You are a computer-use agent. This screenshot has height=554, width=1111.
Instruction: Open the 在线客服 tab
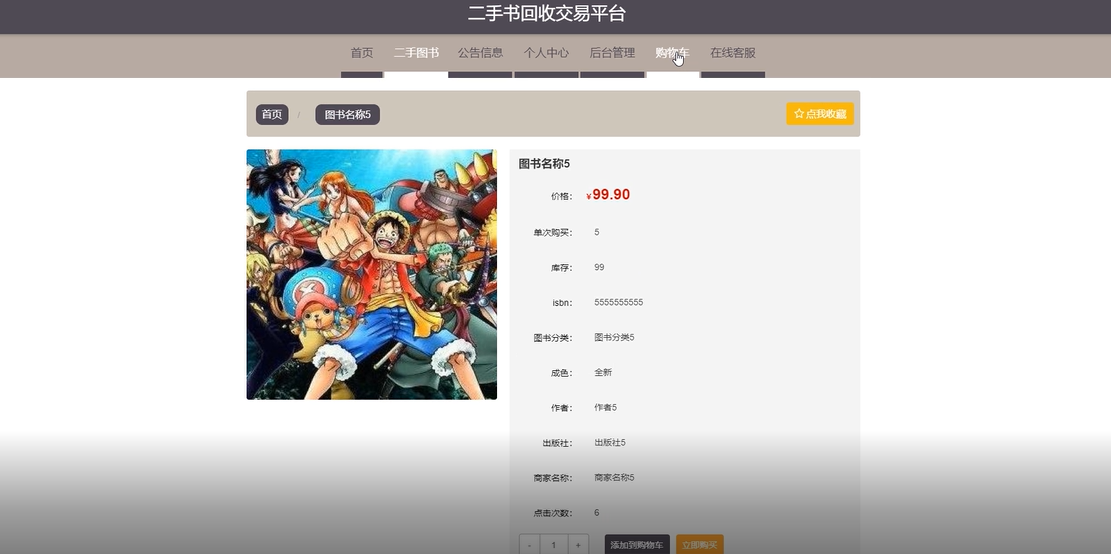(733, 53)
